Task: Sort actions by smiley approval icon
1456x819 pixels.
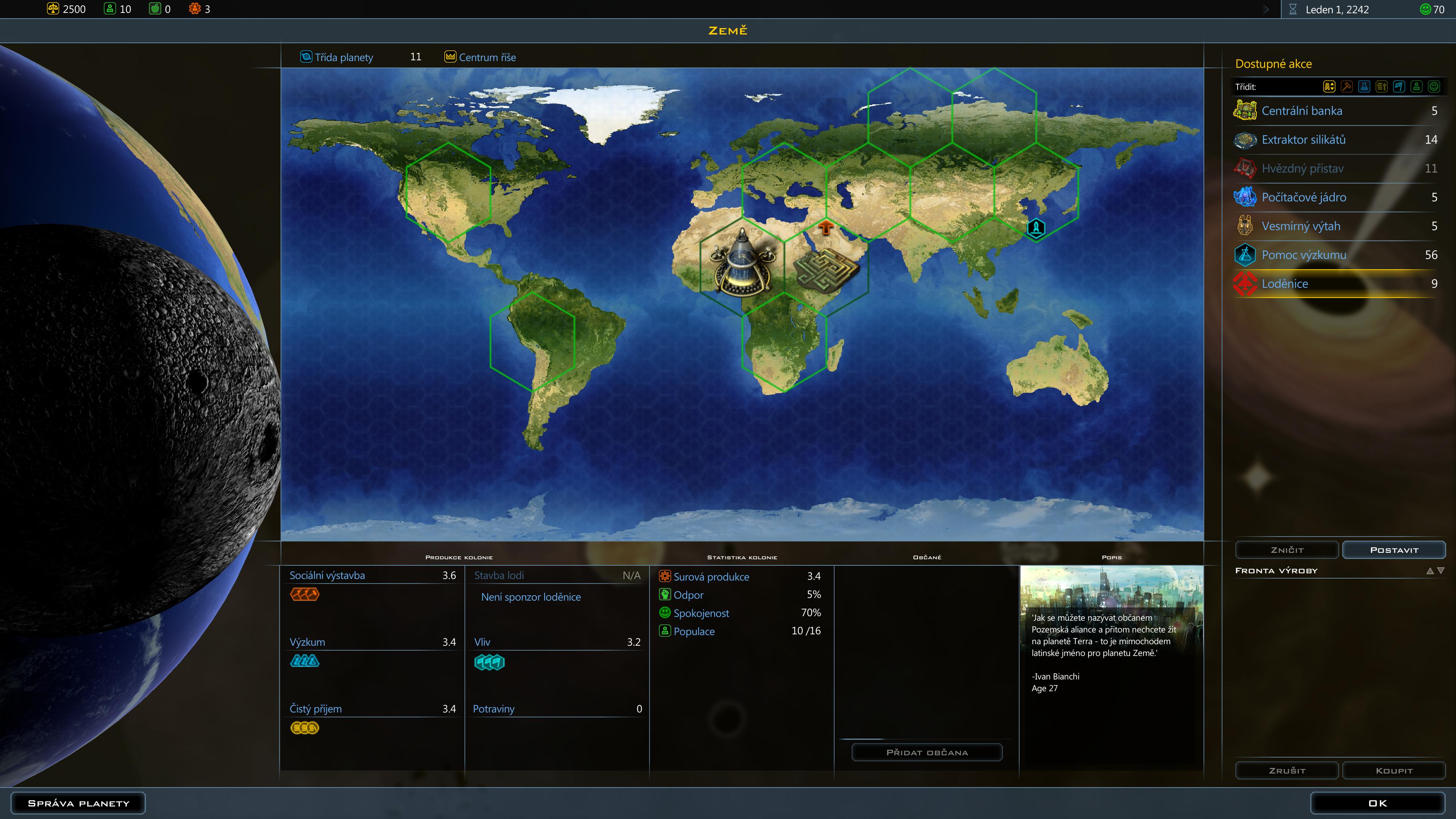Action: tap(1434, 86)
